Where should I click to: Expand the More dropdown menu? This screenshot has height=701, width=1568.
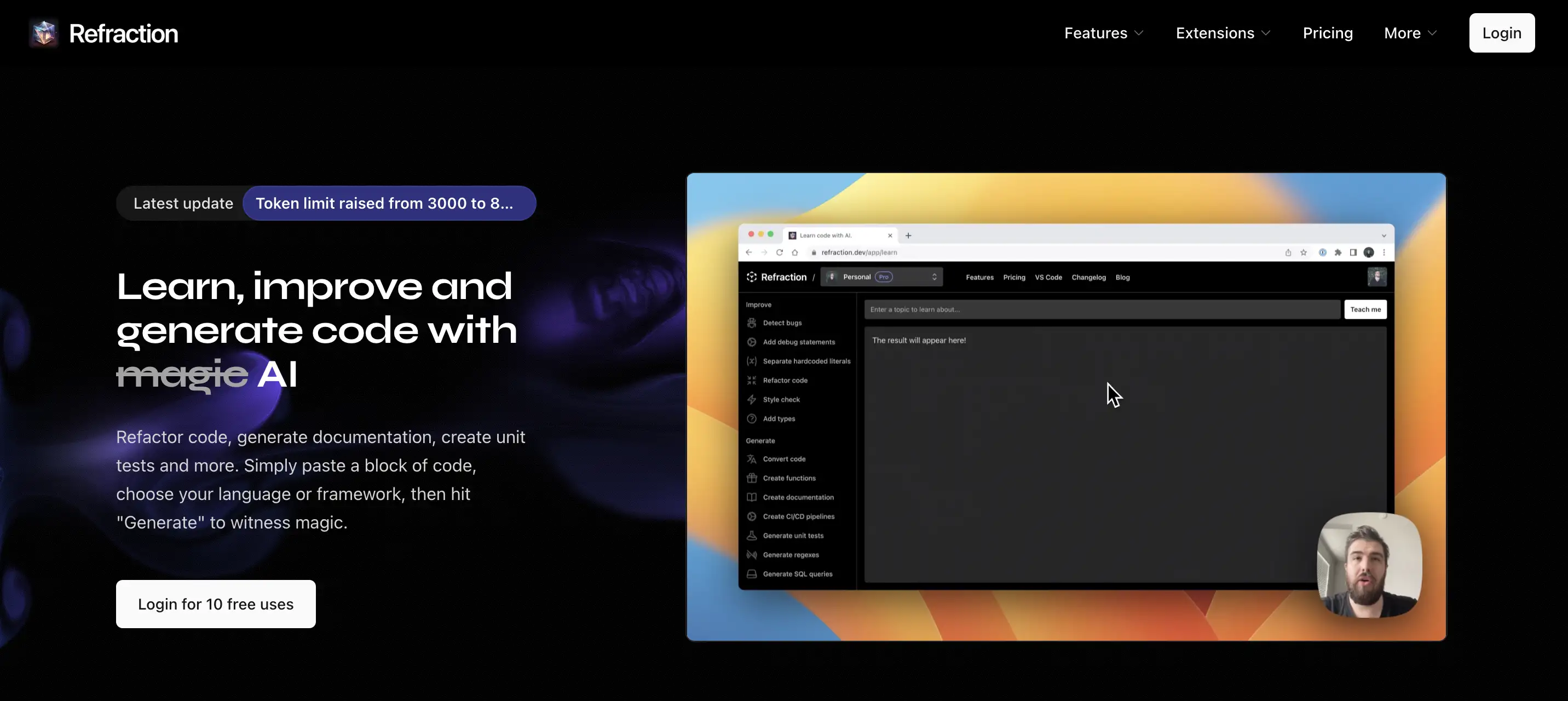1410,33
